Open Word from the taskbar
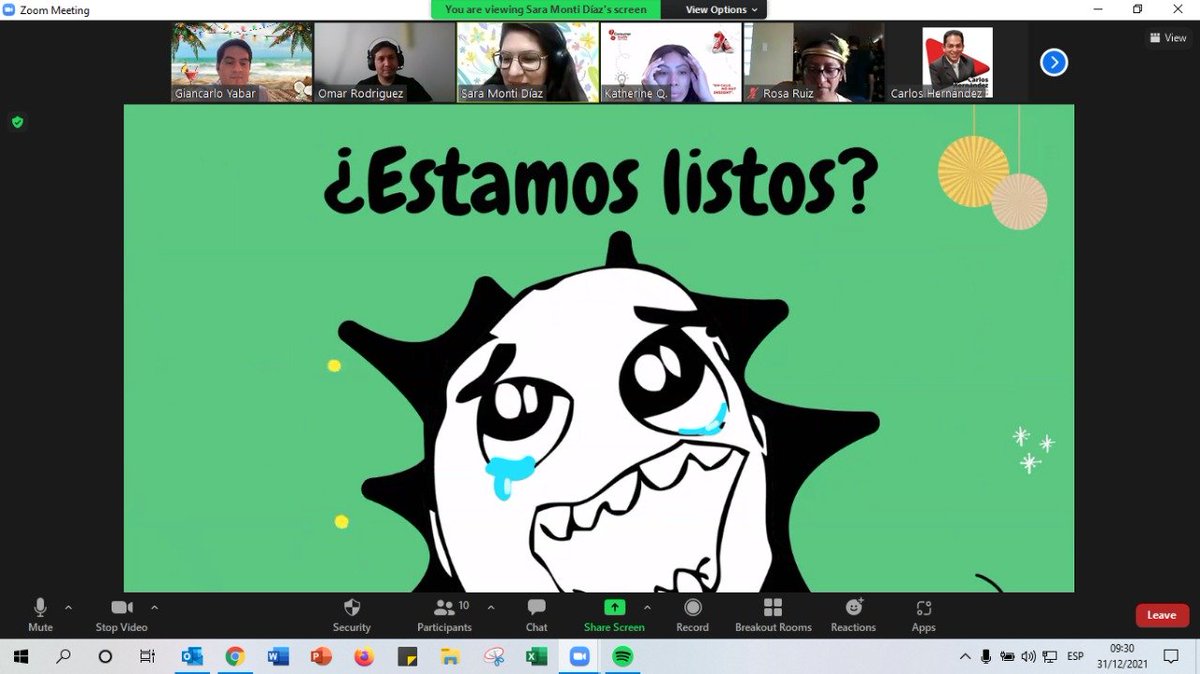This screenshot has width=1200, height=674. (278, 657)
